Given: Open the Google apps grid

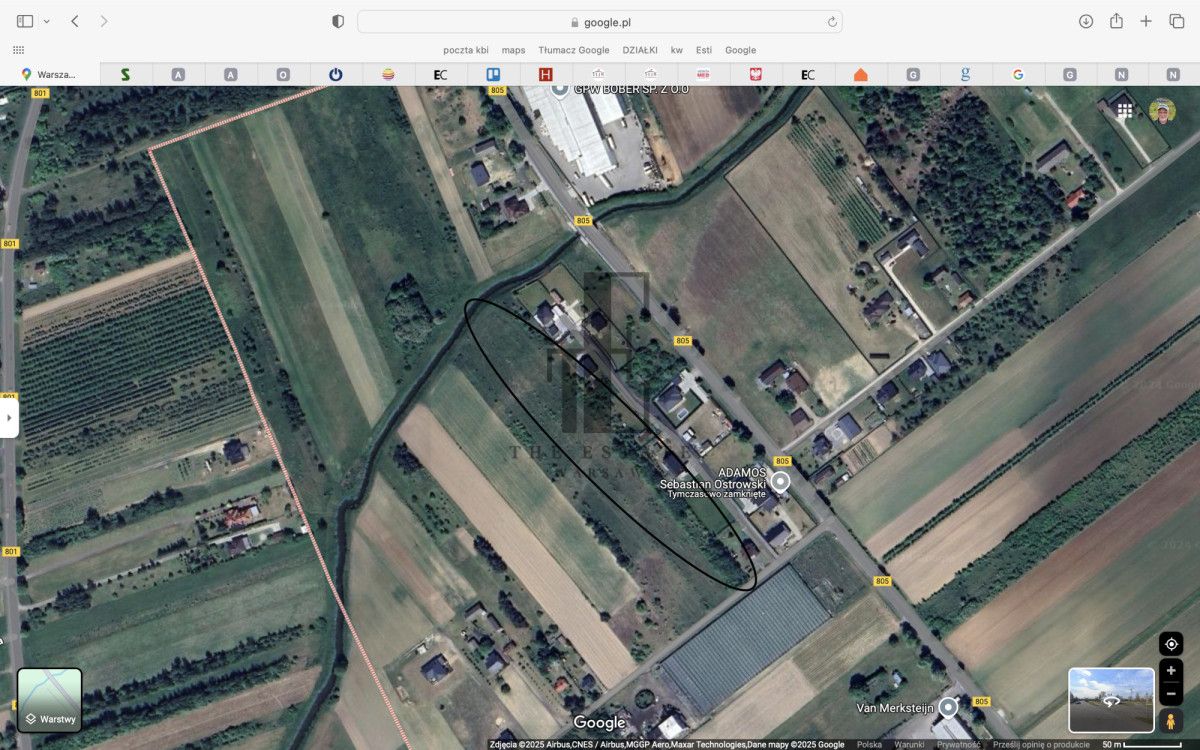Looking at the screenshot, I should (x=1125, y=110).
